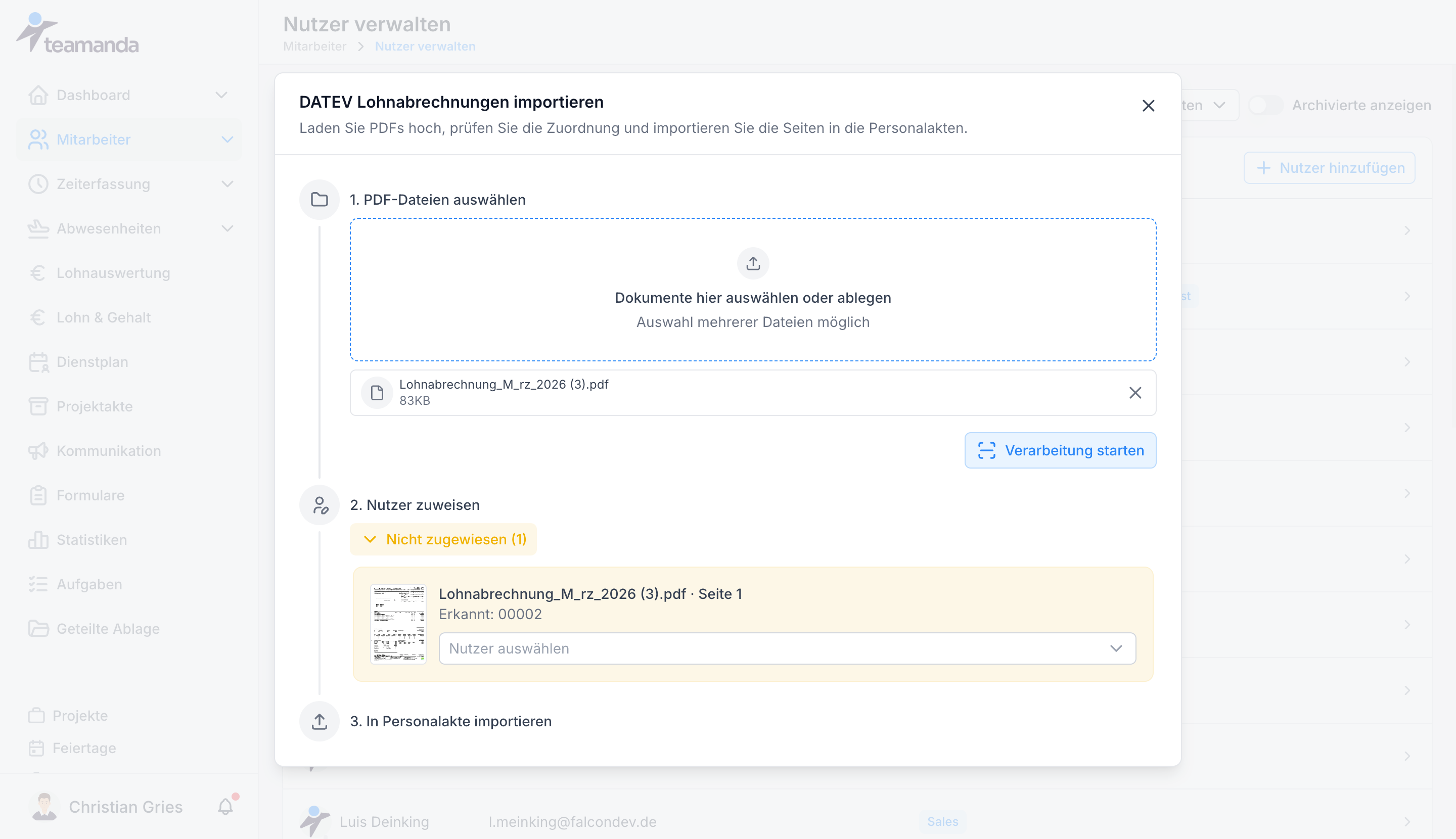Collapse the Mitarbeiter chevron

[x=227, y=139]
